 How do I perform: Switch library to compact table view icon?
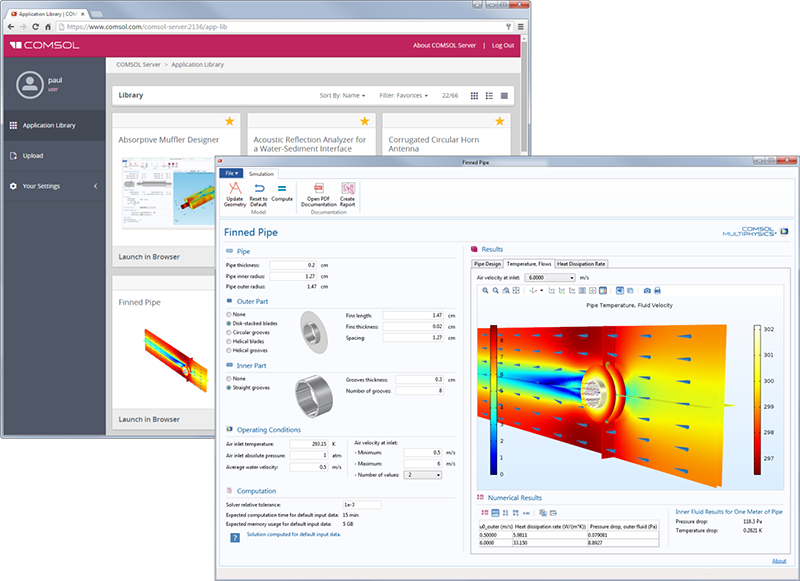(x=504, y=95)
